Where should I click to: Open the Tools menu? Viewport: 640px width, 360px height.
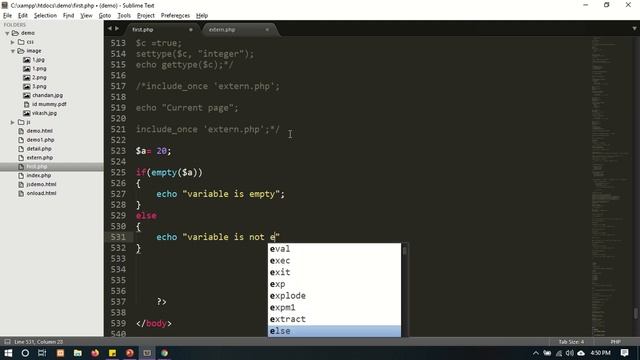(124, 16)
